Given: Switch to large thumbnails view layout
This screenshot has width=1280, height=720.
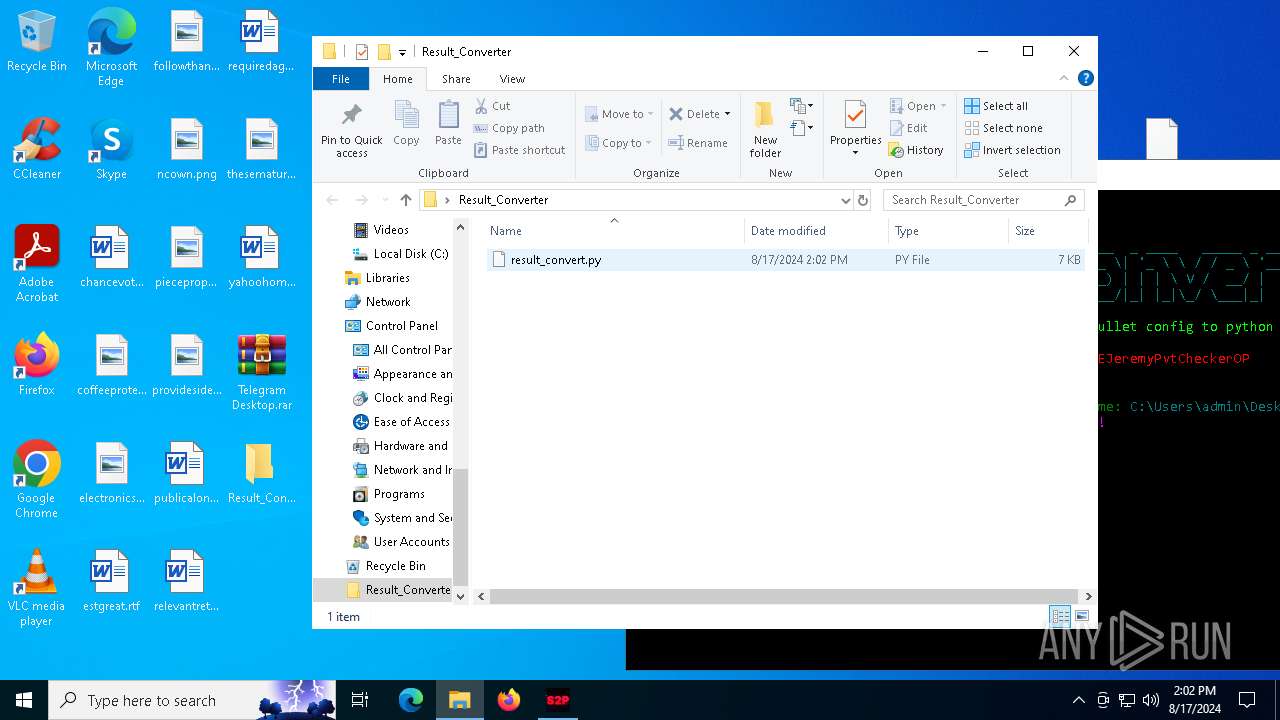Looking at the screenshot, I should pos(1081,616).
